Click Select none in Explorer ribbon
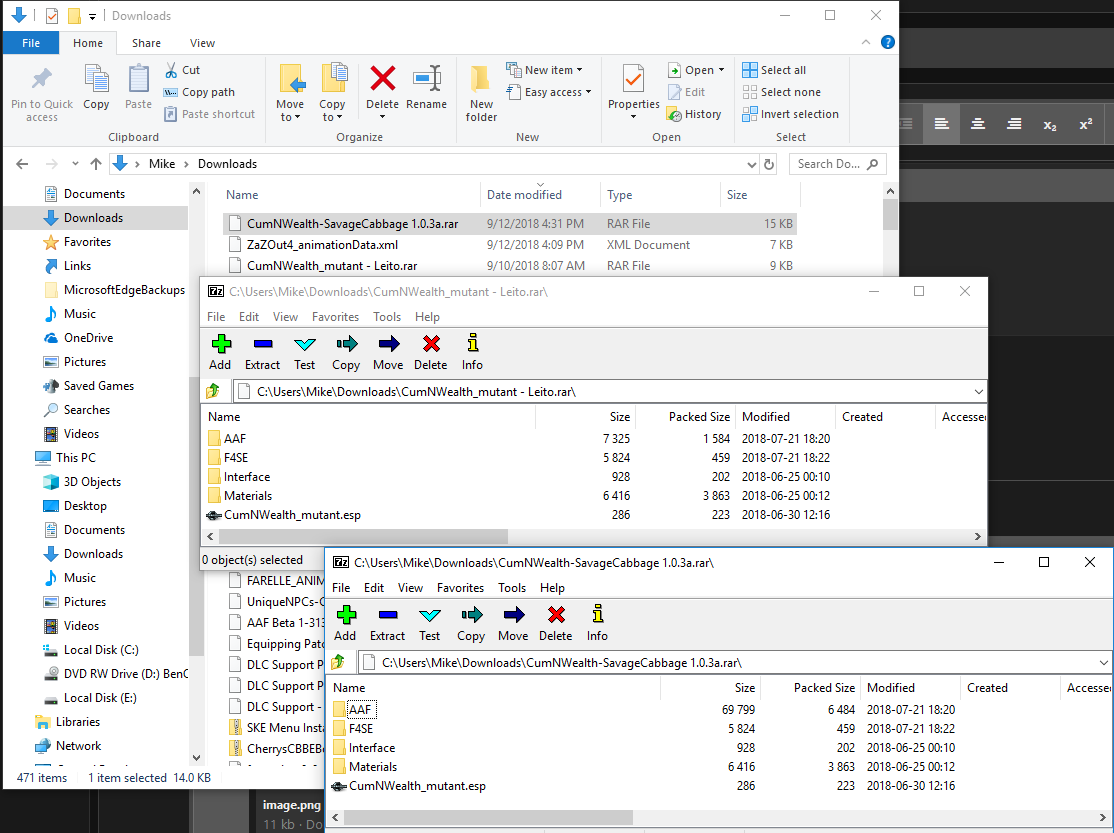The width and height of the screenshot is (1114, 833). coord(782,92)
